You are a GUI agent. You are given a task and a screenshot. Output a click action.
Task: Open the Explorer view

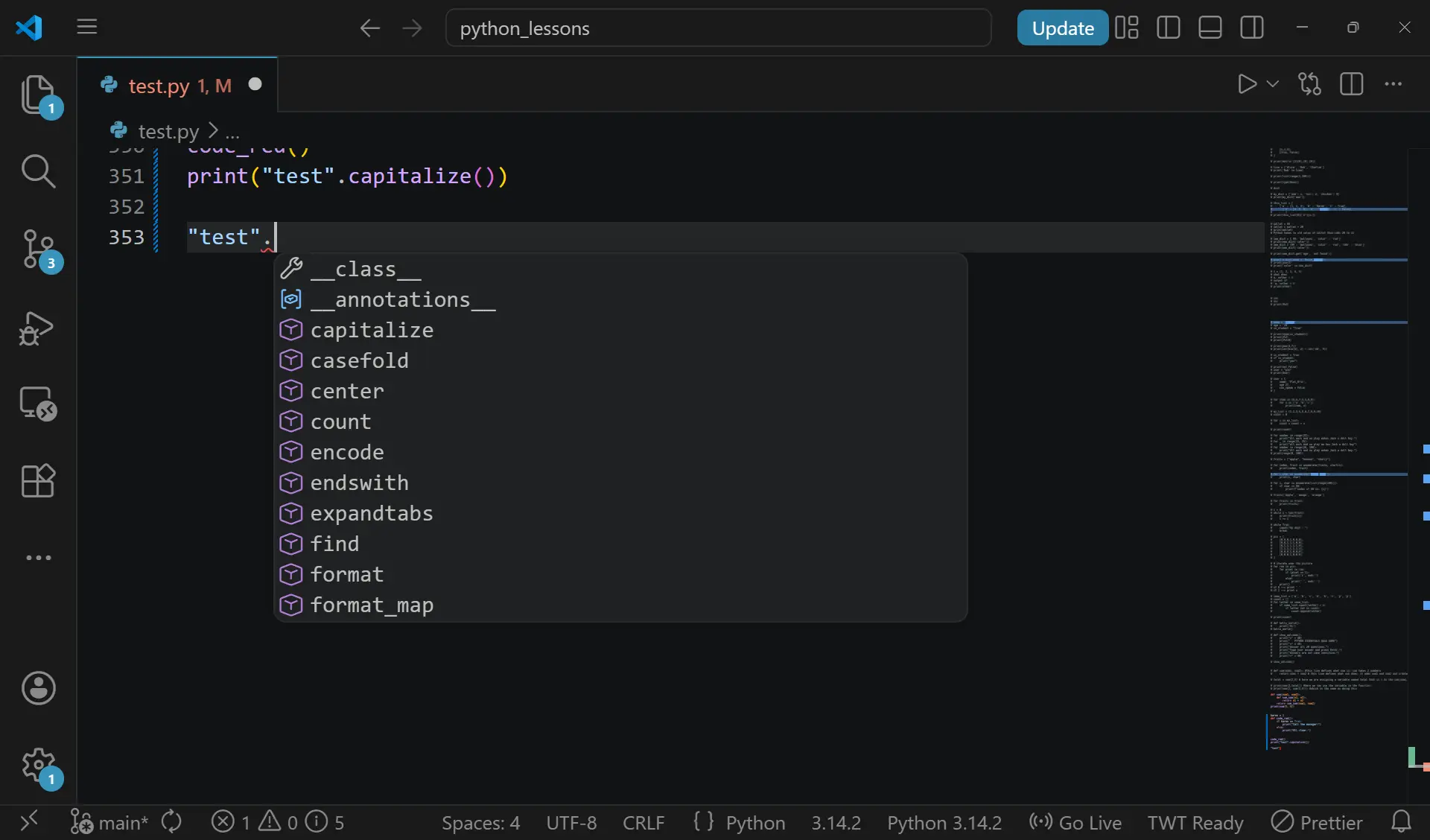(x=38, y=94)
